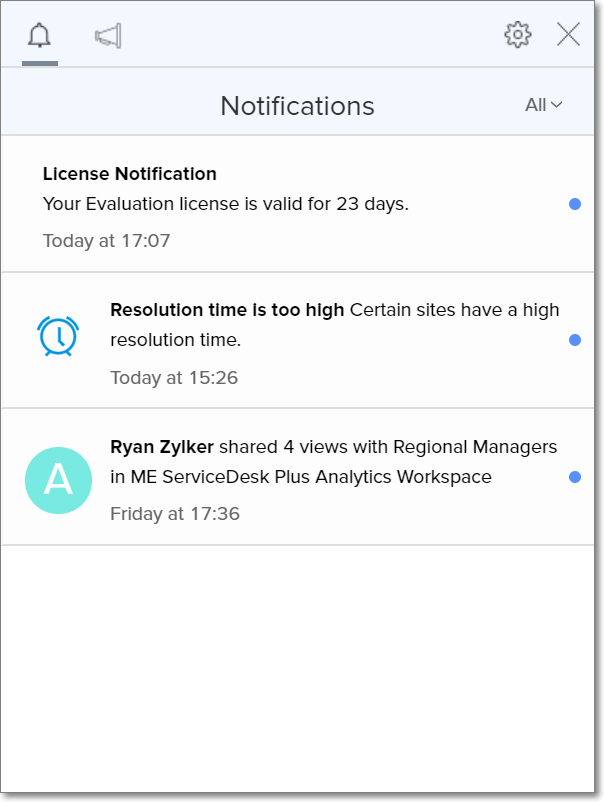The width and height of the screenshot is (604, 802).
Task: Click the chevron next to All
Action: (x=557, y=105)
